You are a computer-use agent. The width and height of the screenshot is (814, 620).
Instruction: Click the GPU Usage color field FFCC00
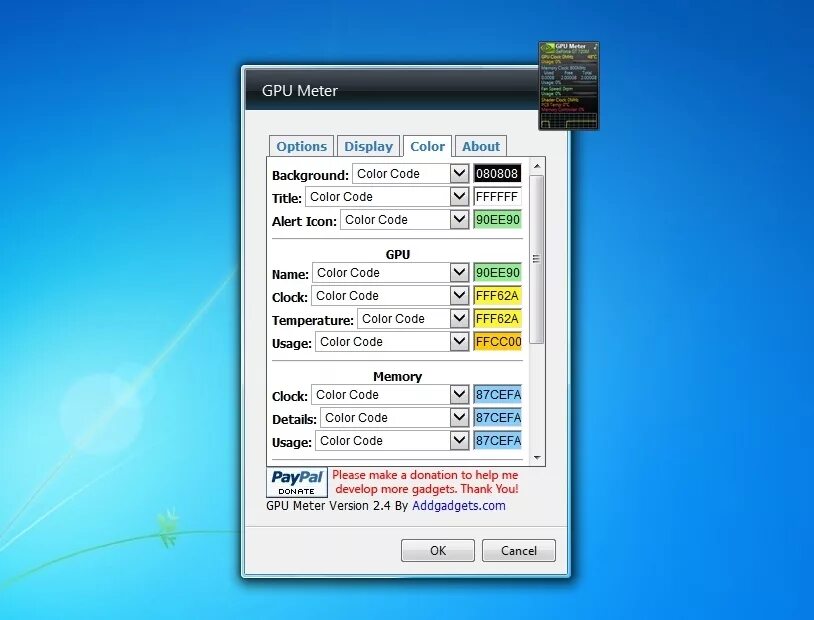pos(497,342)
